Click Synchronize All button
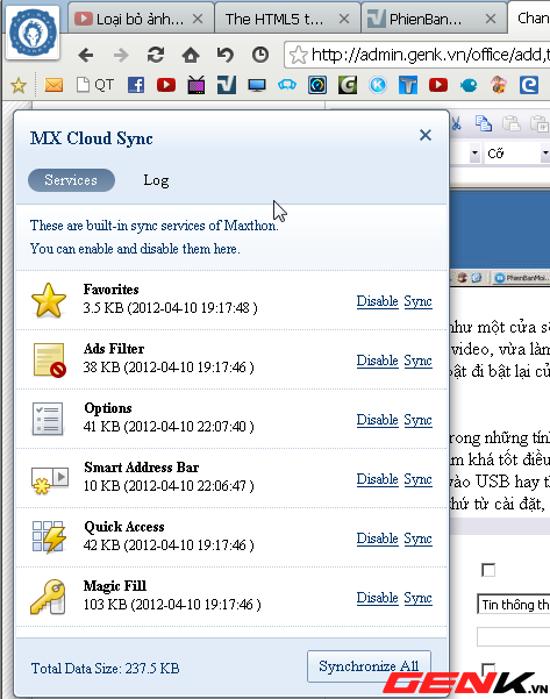The height and width of the screenshot is (699, 550). point(369,666)
